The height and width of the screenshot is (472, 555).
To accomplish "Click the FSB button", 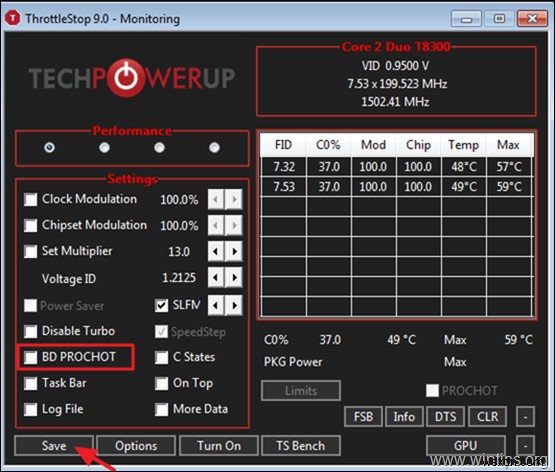I will 364,417.
